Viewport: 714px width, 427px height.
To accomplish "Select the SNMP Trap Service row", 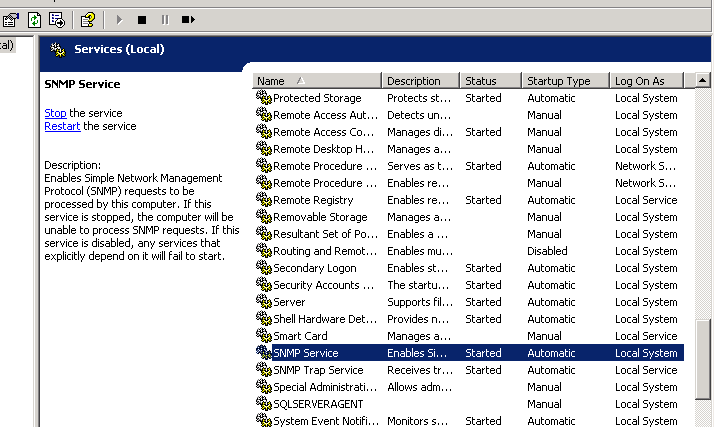I will tap(318, 370).
